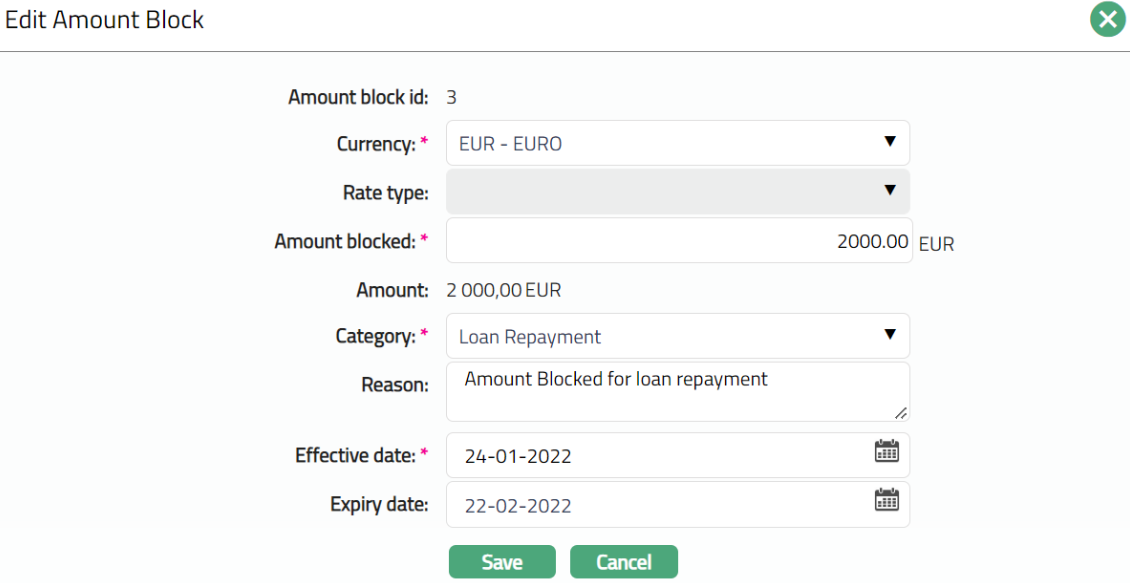
Task: Expand the Category dropdown arrow
Action: pyautogui.click(x=890, y=334)
